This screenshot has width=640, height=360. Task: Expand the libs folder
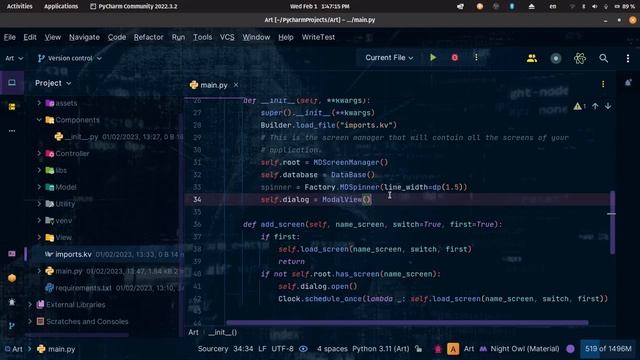[x=39, y=170]
